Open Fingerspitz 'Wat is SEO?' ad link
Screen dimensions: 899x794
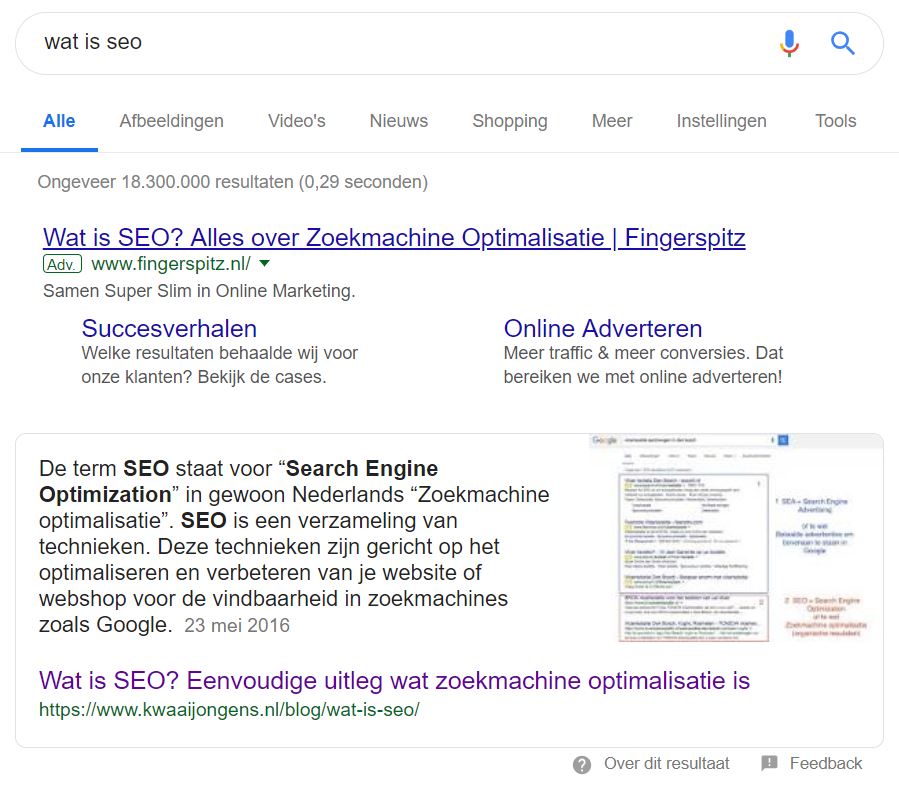394,237
